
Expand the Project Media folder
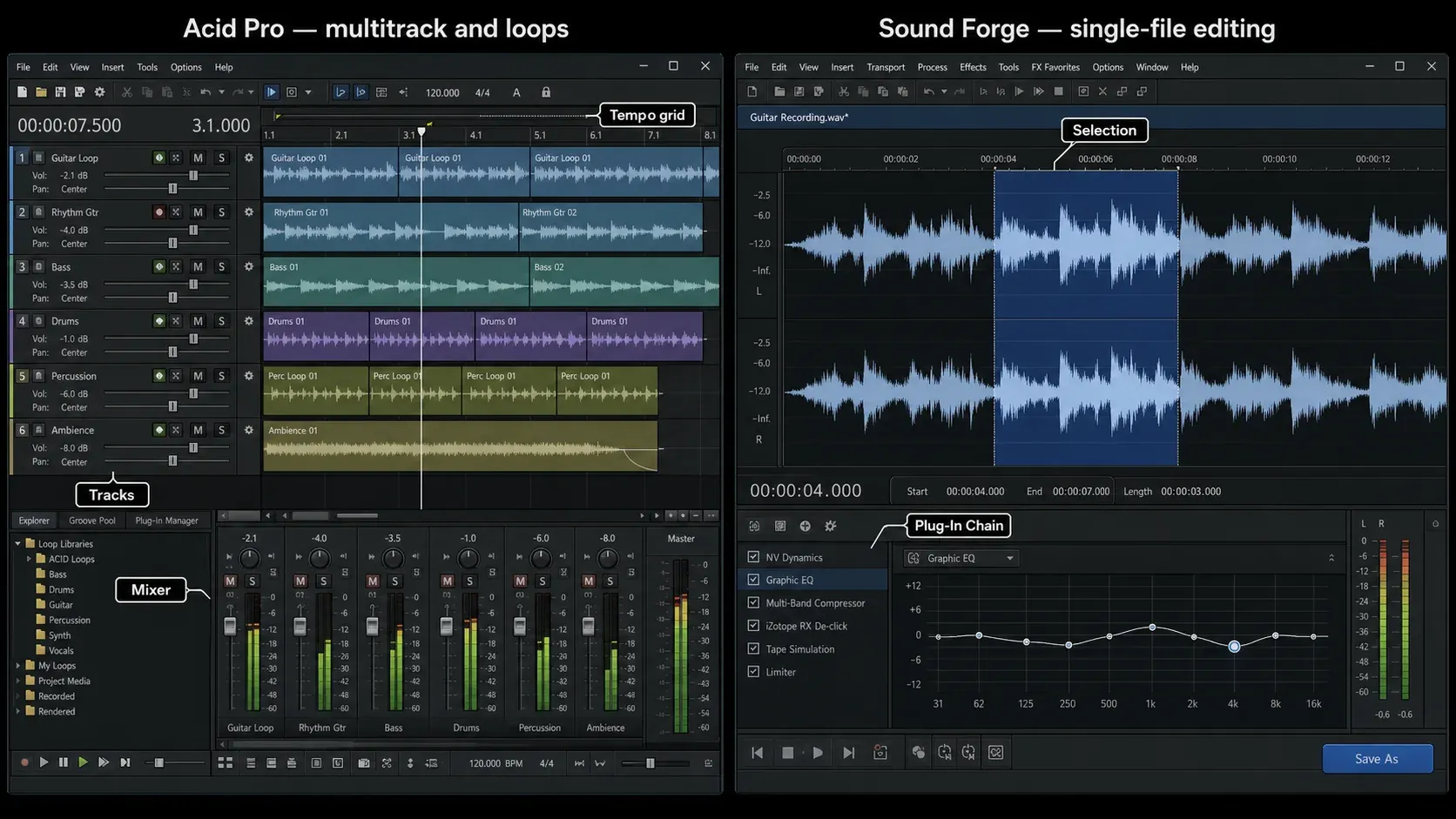(17, 681)
